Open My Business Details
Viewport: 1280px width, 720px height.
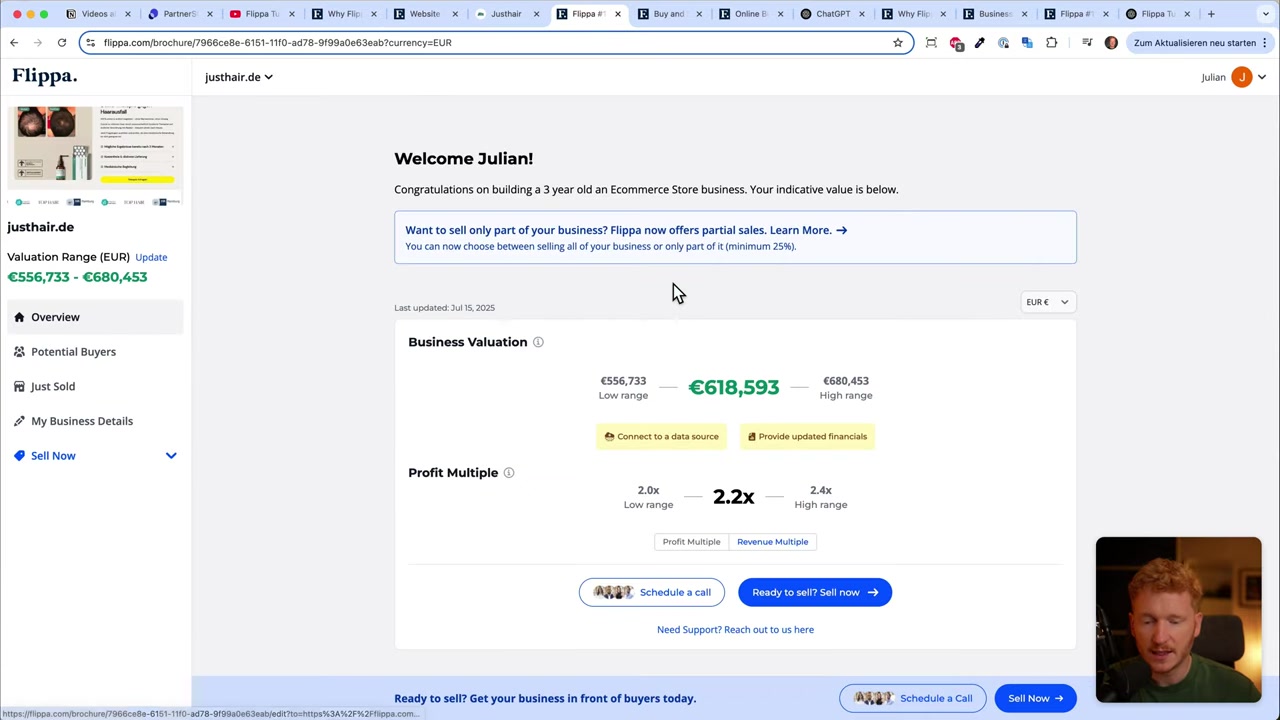pos(82,421)
